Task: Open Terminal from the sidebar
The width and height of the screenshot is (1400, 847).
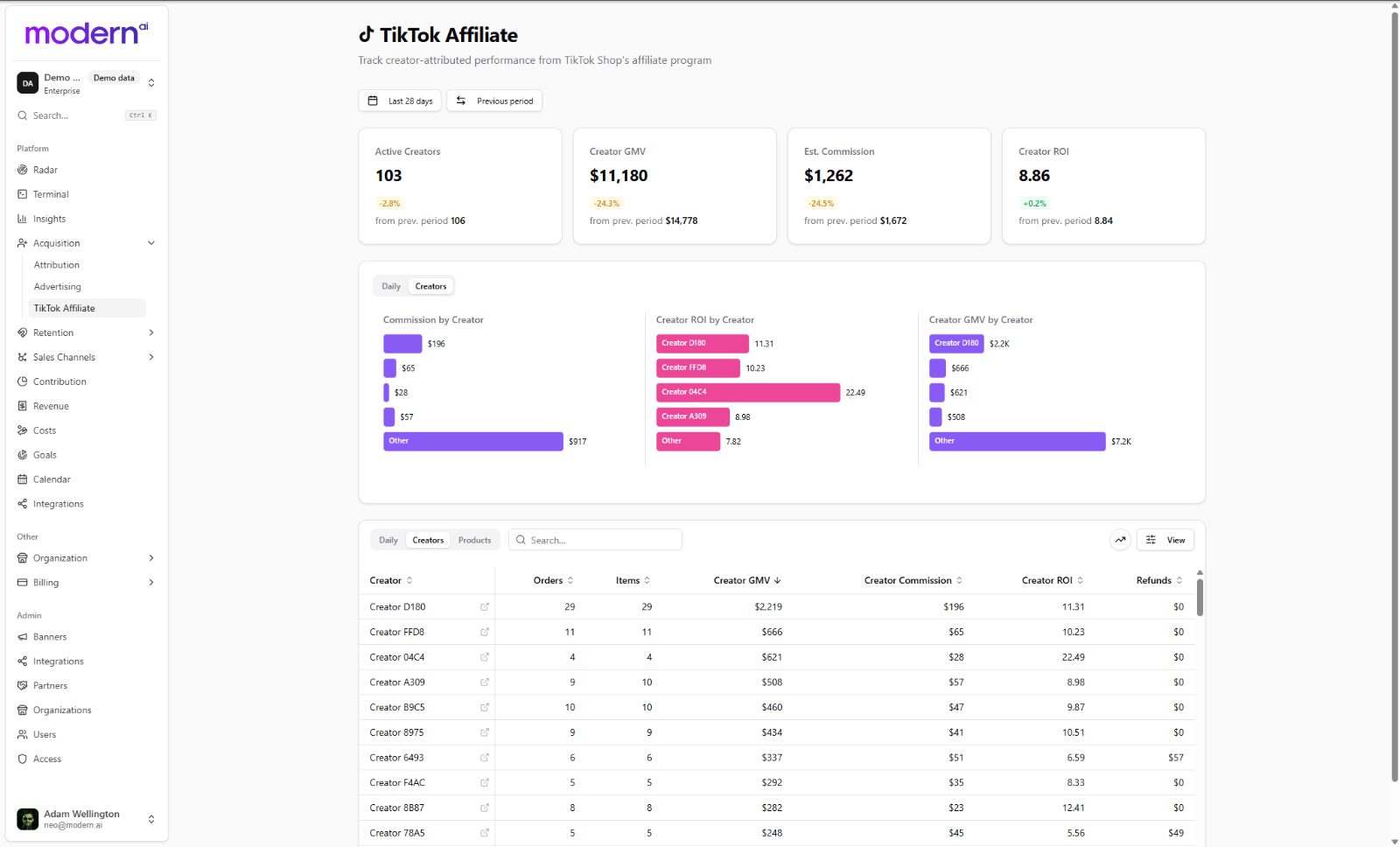Action: click(x=50, y=194)
